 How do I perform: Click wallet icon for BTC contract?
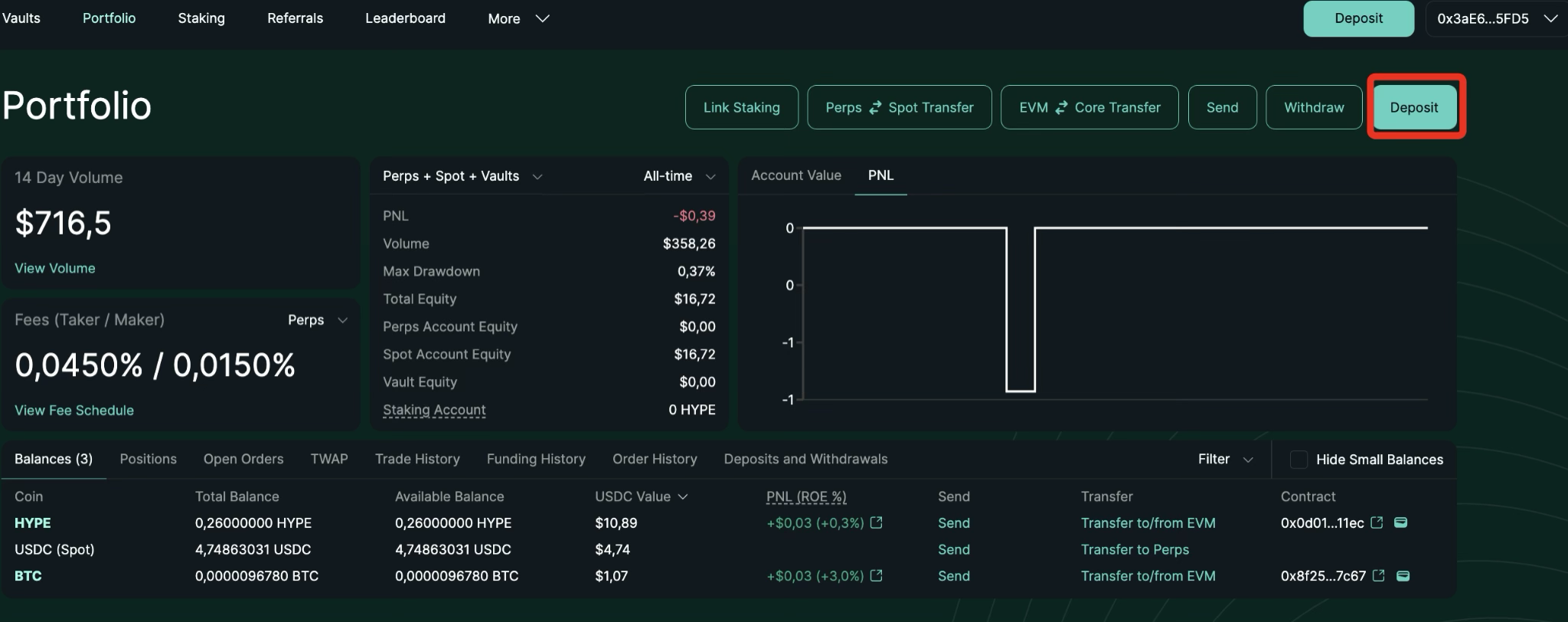1403,575
